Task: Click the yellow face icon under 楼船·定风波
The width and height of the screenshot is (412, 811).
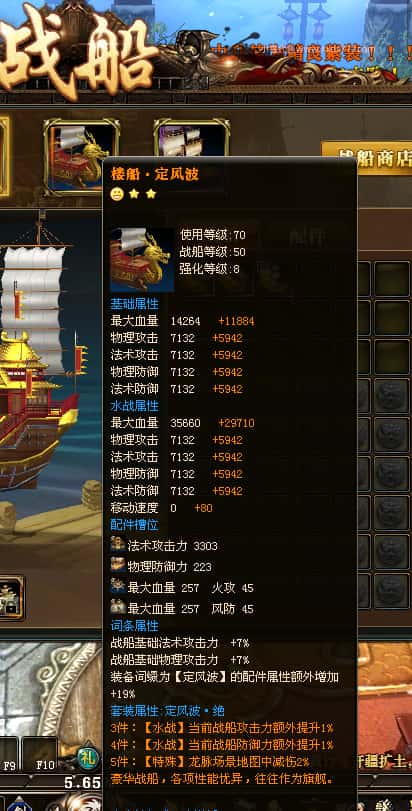Action: point(117,194)
